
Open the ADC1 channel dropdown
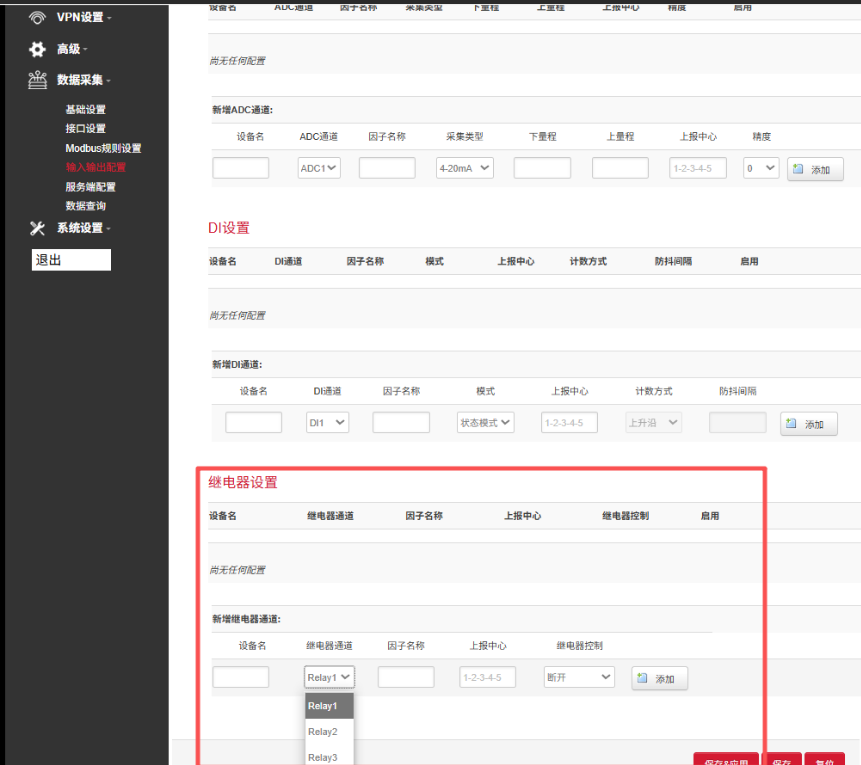319,168
